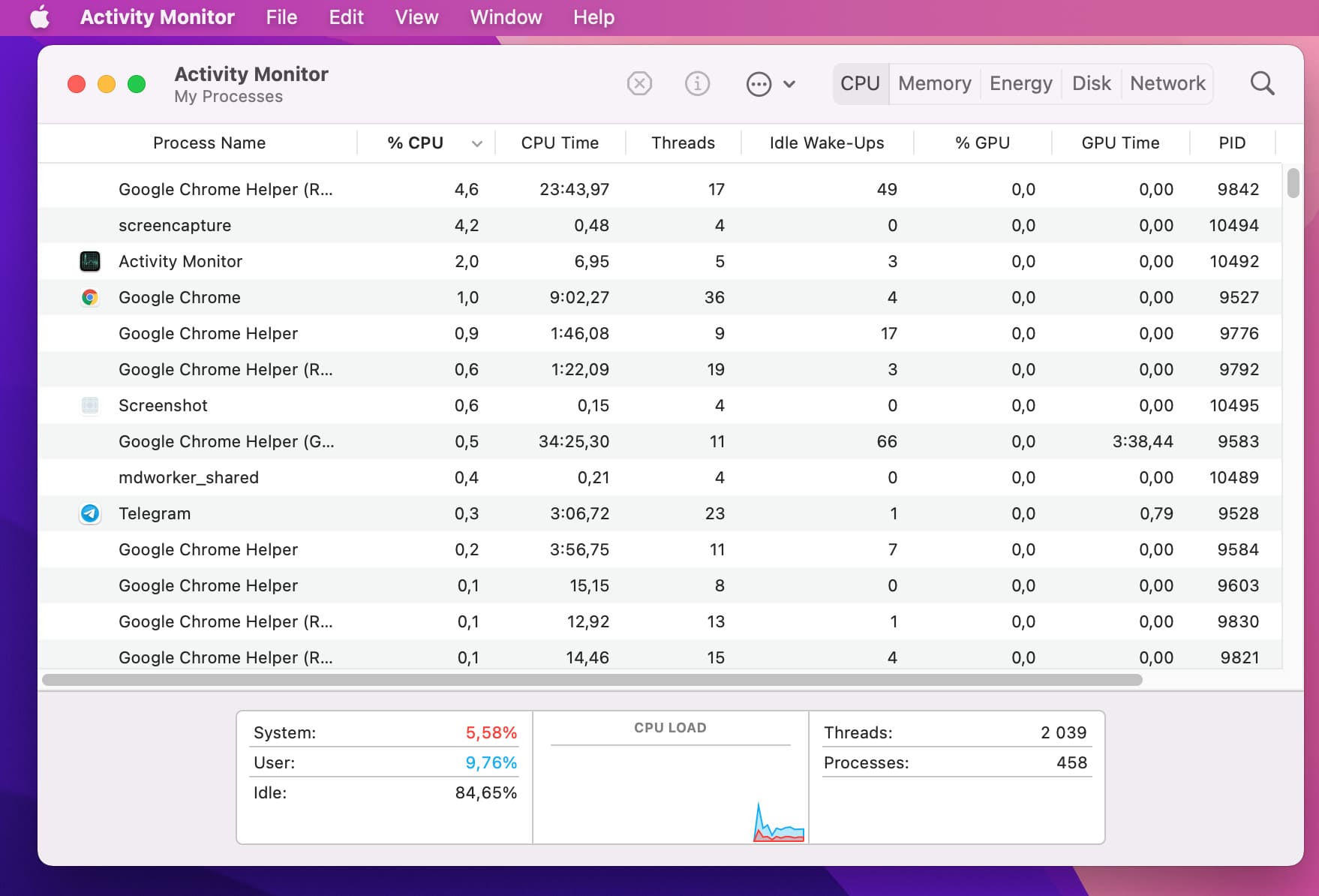The height and width of the screenshot is (896, 1319).
Task: Click the Activity Monitor app icon in list
Action: [90, 261]
